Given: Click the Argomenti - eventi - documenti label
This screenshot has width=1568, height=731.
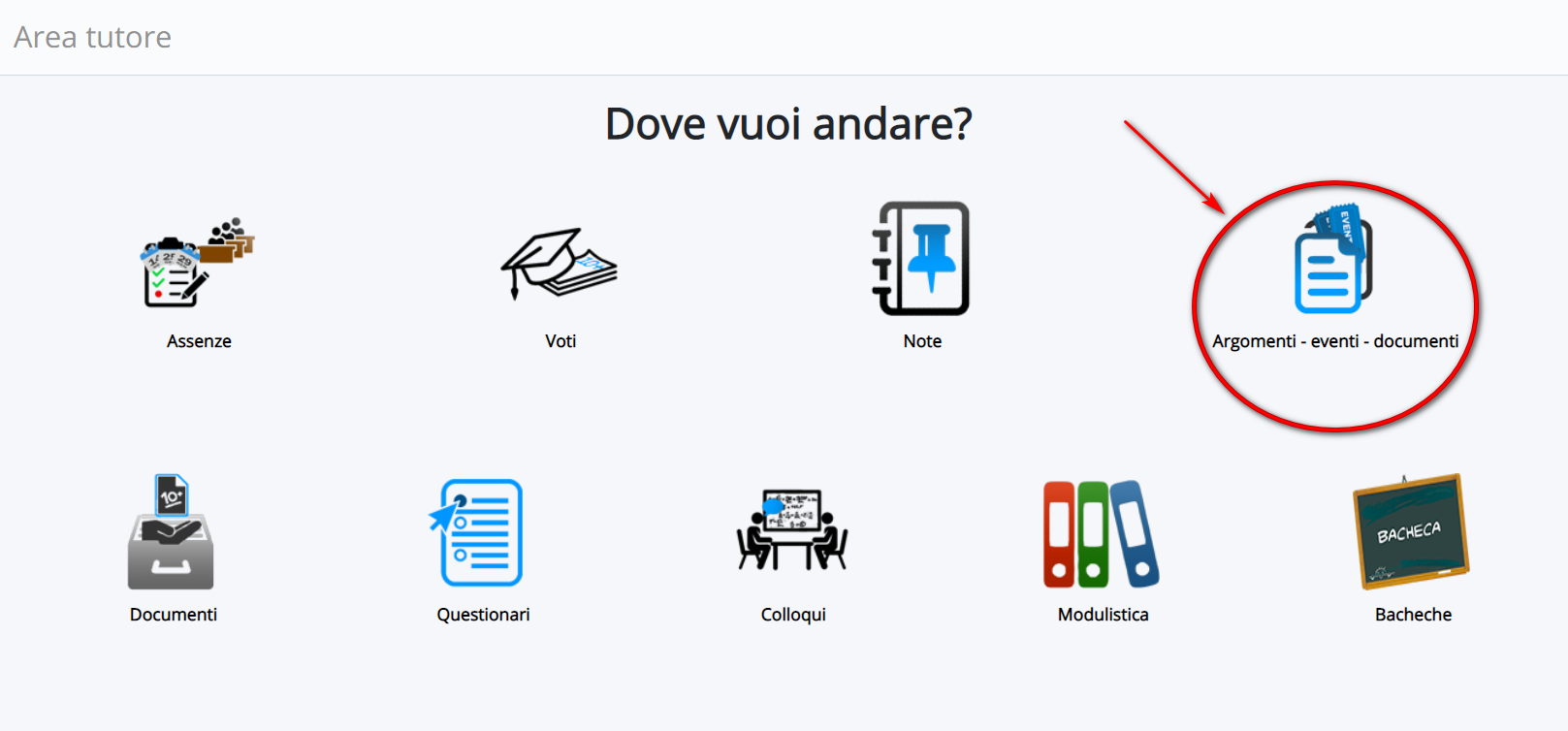Looking at the screenshot, I should (1335, 341).
